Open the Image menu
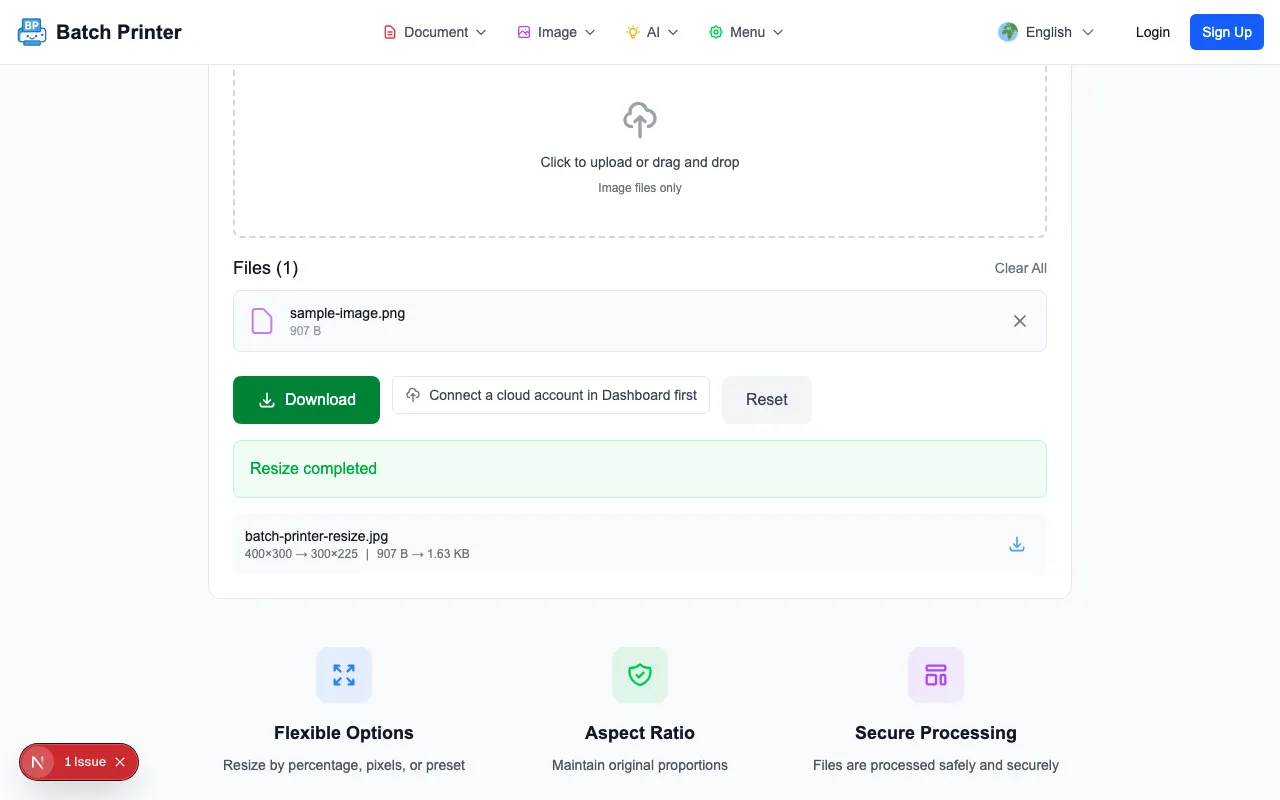 [x=556, y=32]
